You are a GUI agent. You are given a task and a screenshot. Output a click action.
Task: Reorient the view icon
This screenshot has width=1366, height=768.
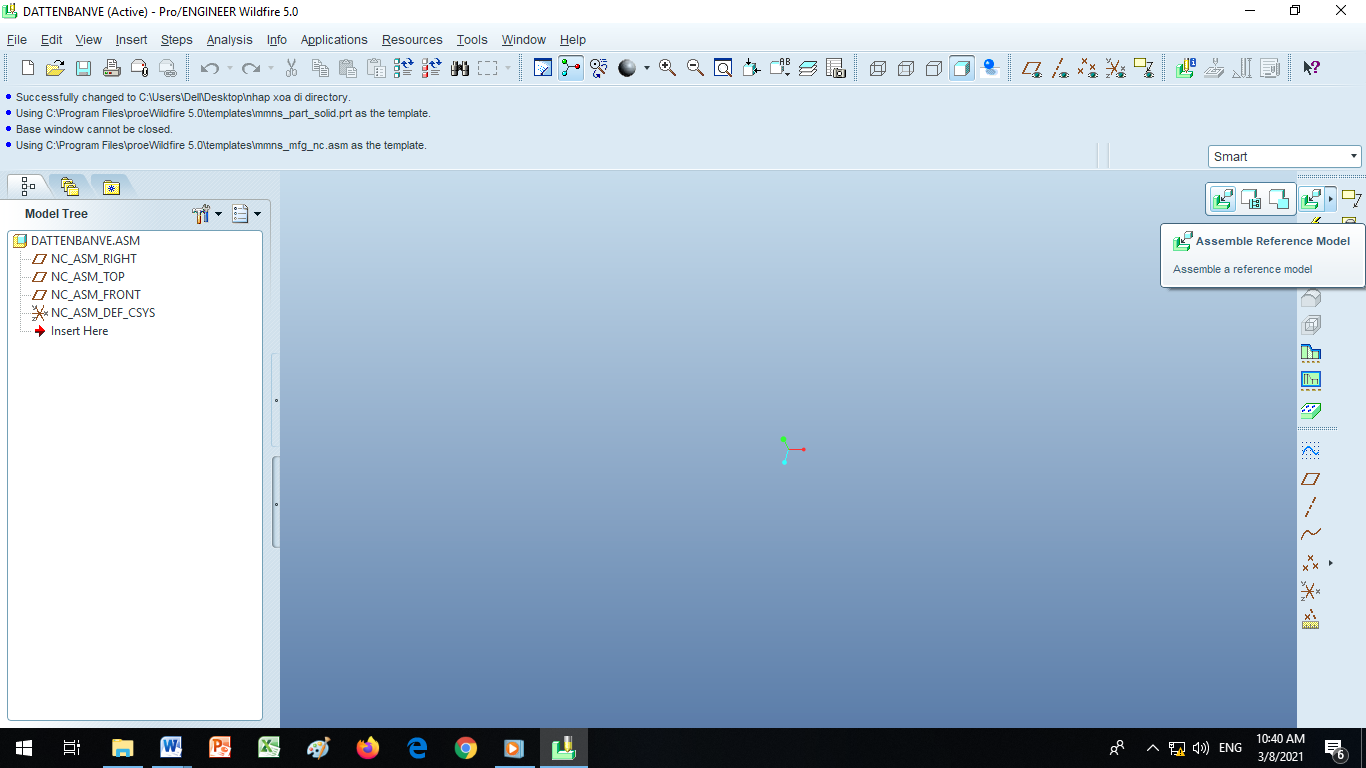tap(752, 68)
